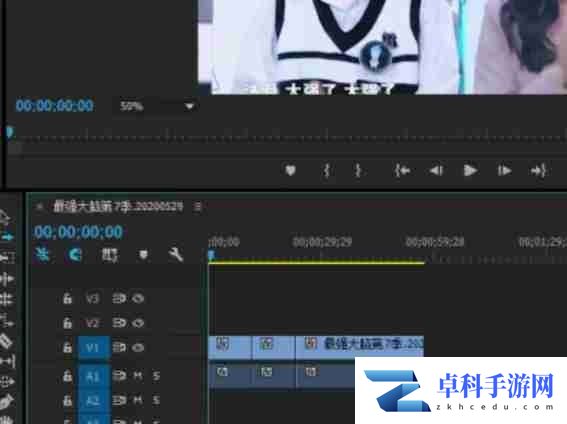
Task: Select the Slip tool
Action: coord(7,361)
